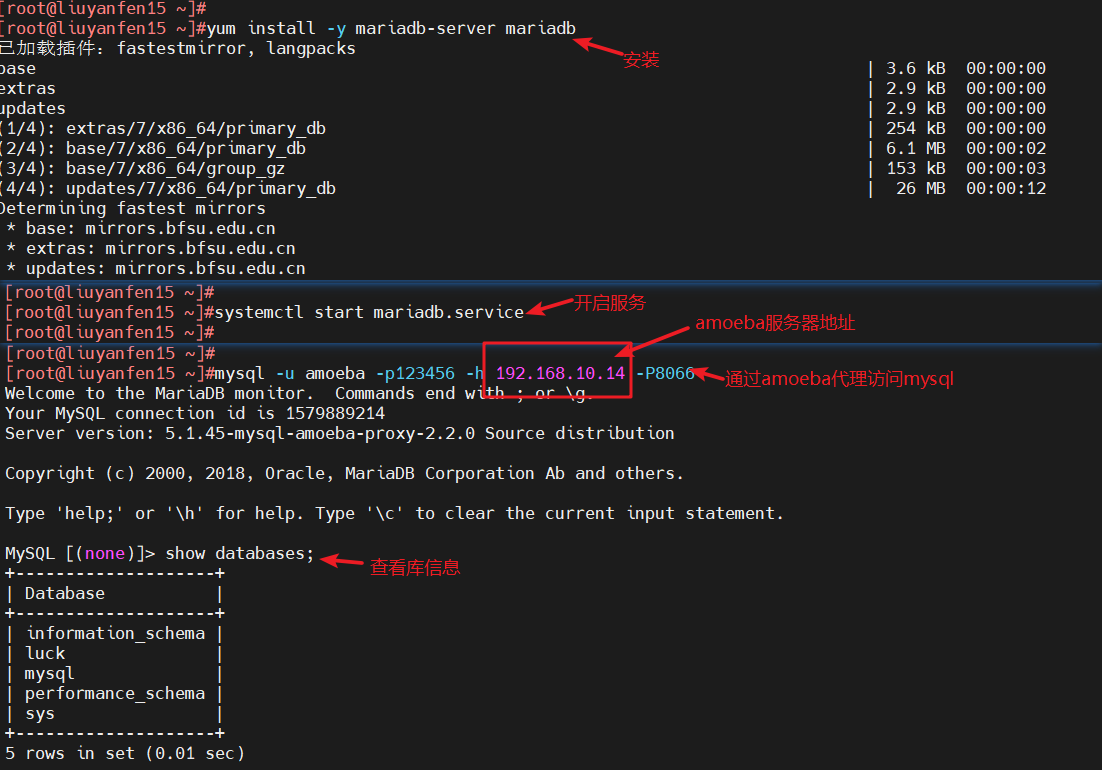1102x770 pixels.
Task: Click the '-p123456' password option
Action: [415, 373]
